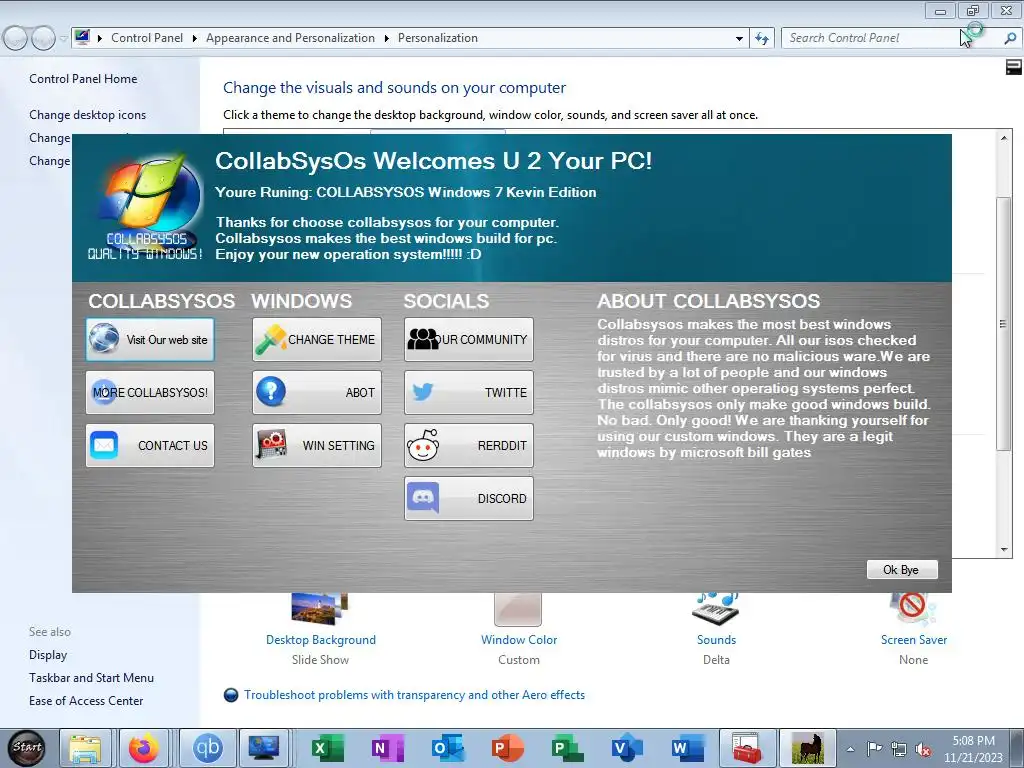
Task: Open the DISCORD button
Action: click(469, 498)
